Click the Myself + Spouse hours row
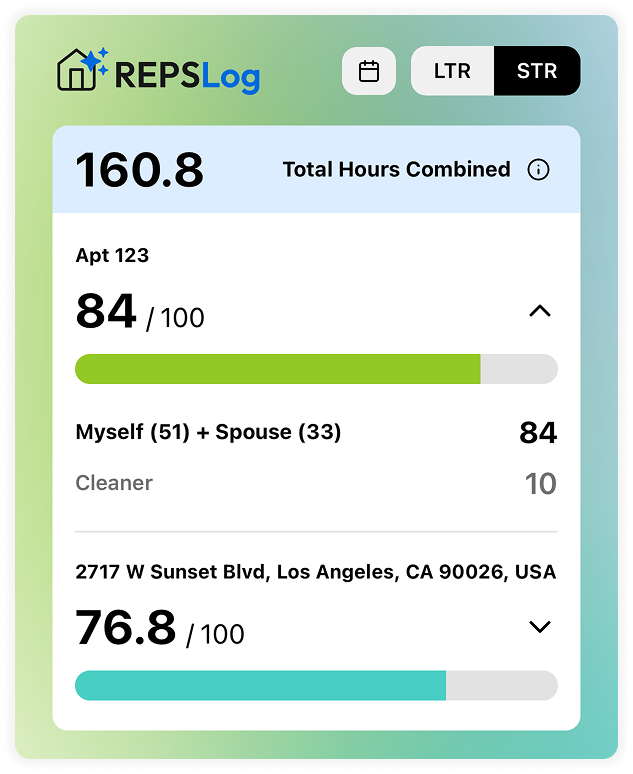The width and height of the screenshot is (633, 774). point(316,432)
